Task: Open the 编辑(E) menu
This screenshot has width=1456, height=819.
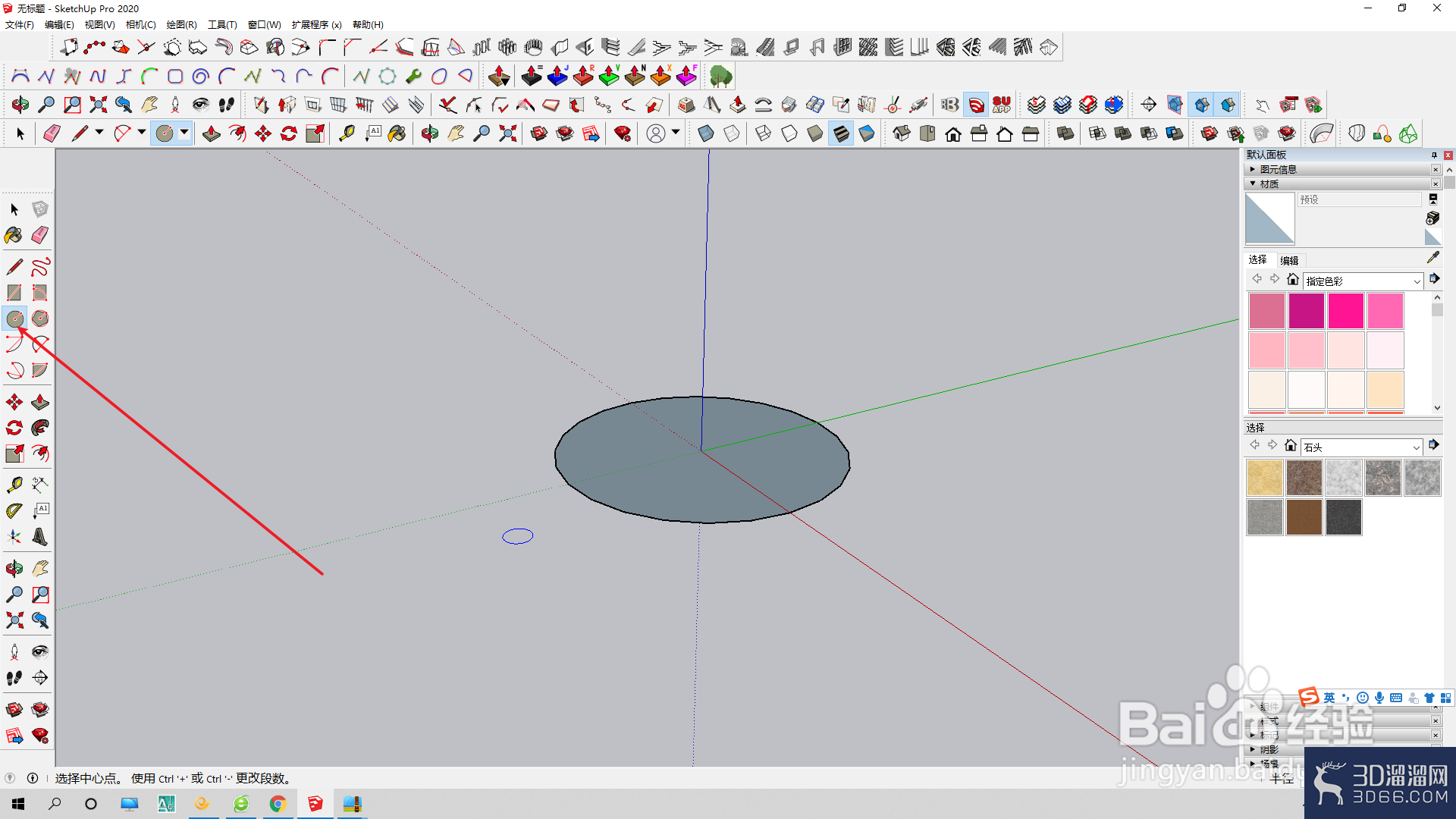Action: 59,25
